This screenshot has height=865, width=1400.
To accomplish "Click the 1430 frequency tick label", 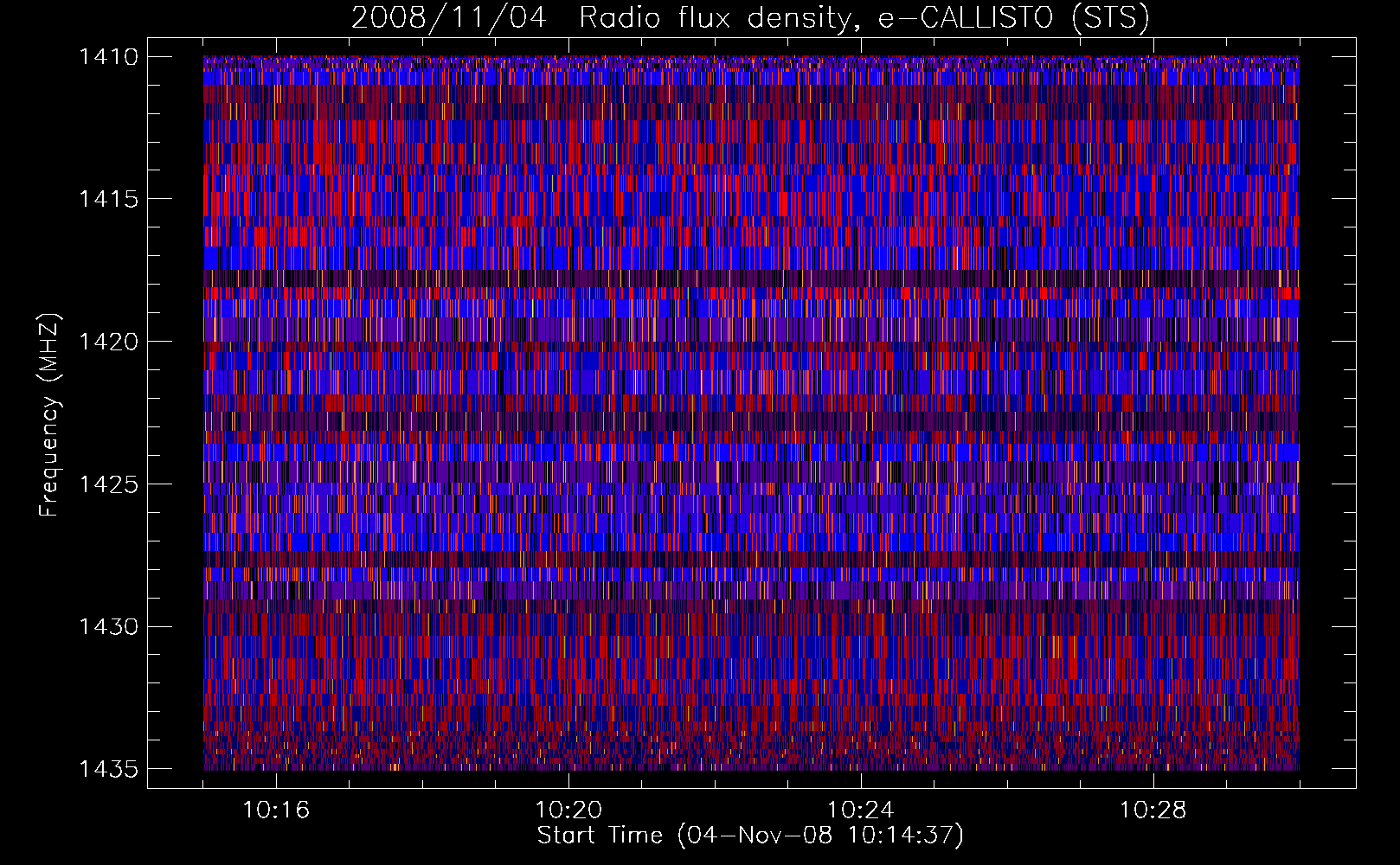I will [x=108, y=626].
